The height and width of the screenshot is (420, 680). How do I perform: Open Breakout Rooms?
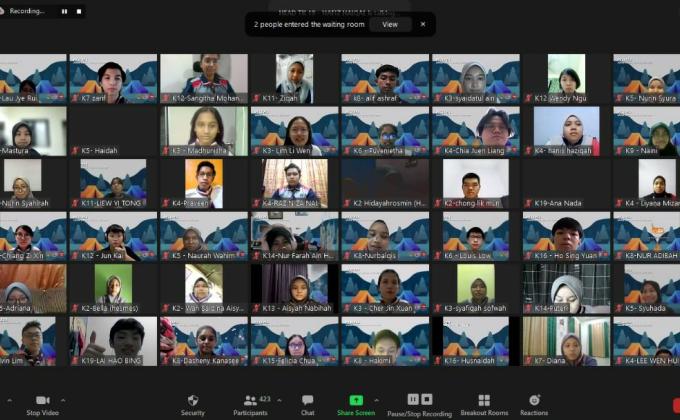click(x=484, y=402)
